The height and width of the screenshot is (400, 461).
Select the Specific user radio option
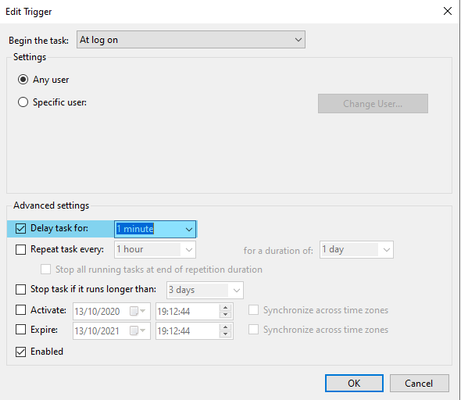23,102
